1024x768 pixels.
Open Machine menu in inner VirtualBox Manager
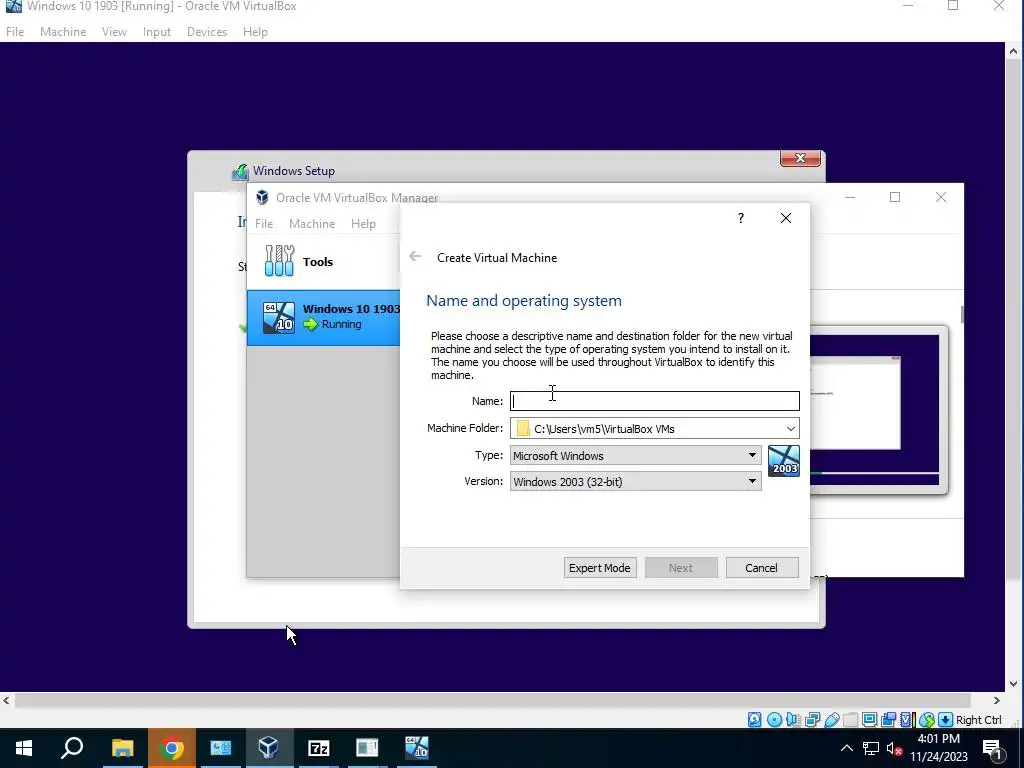pos(312,223)
